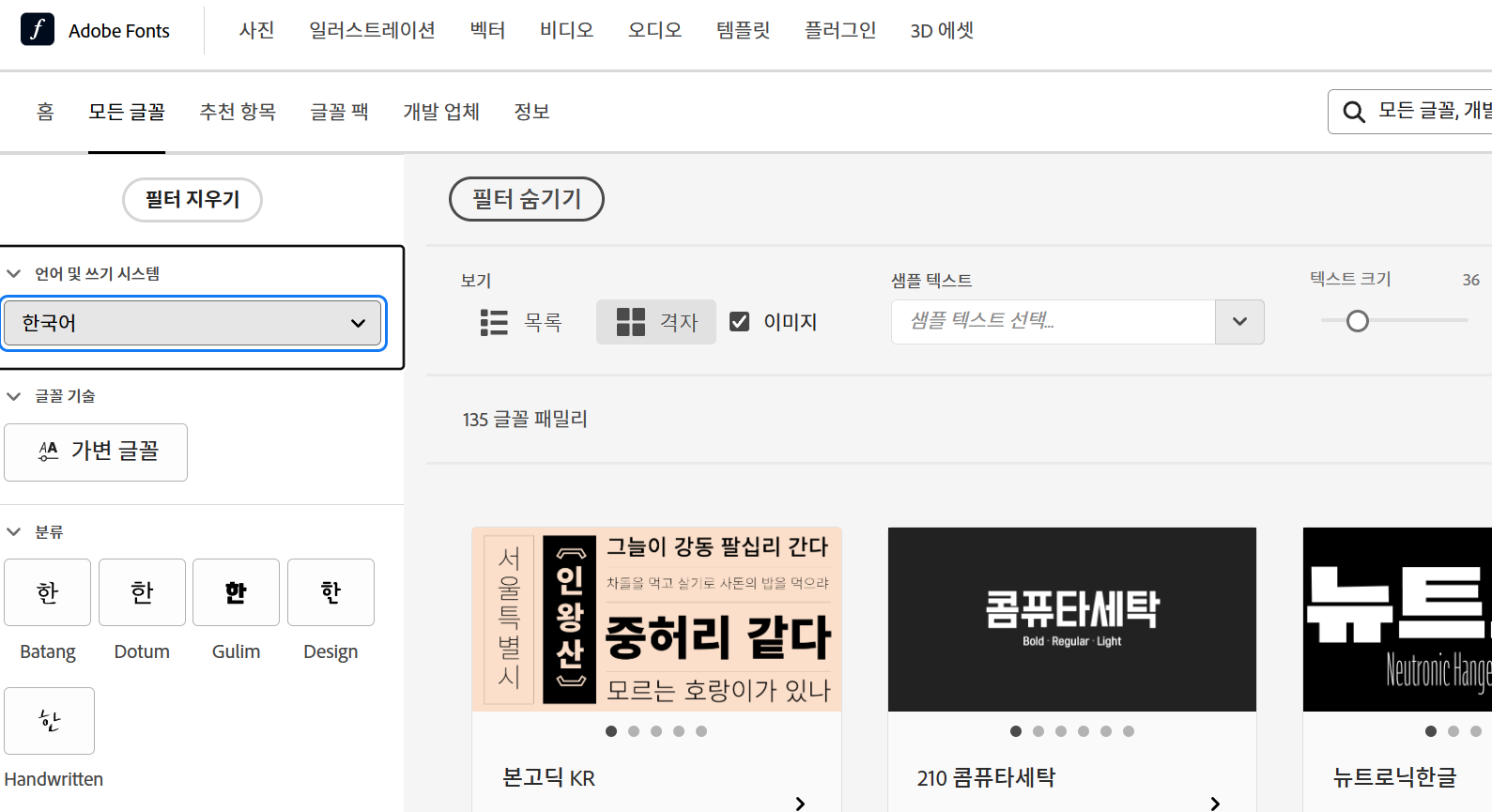Collapse the 글꼴 기술 section
Viewport: 1492px width, 812px height.
tap(14, 396)
